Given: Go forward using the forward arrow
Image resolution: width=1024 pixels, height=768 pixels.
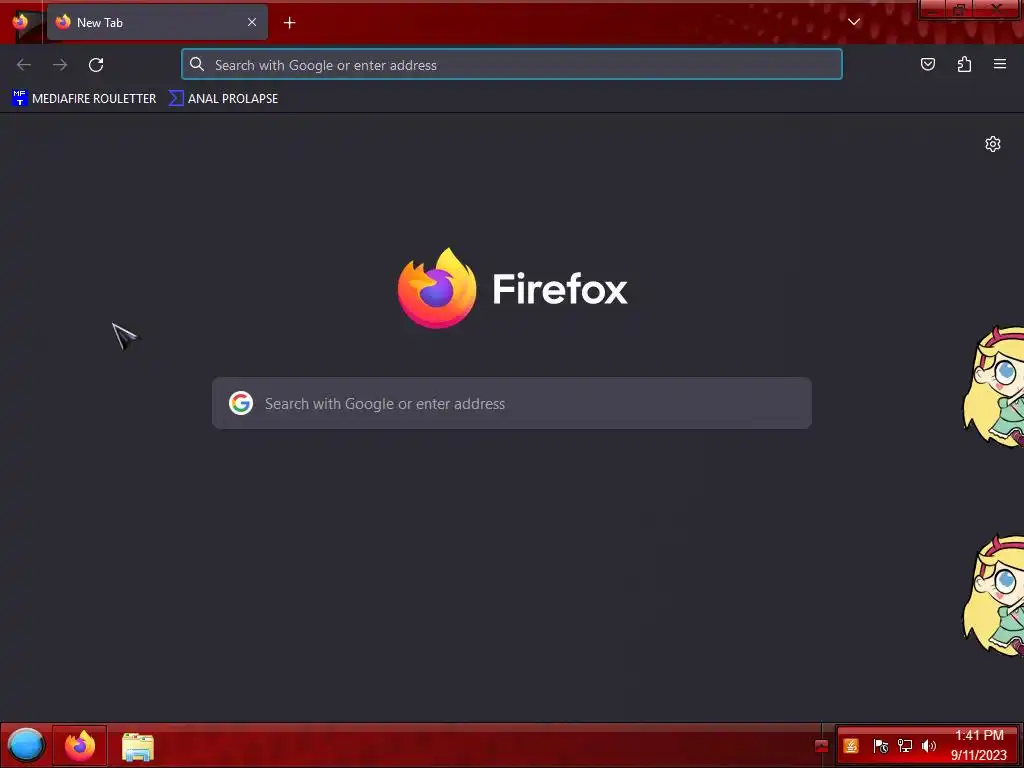Looking at the screenshot, I should click(60, 65).
